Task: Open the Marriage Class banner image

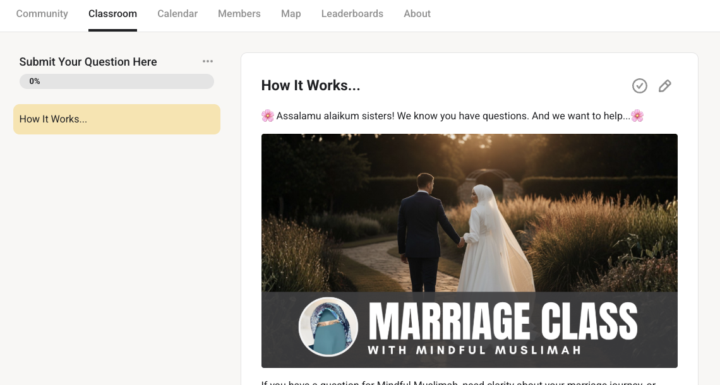Action: (469, 251)
